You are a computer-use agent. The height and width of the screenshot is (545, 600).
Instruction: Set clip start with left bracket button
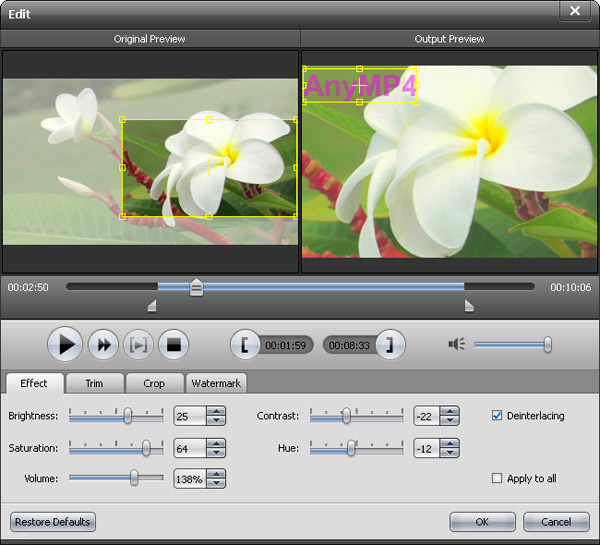[245, 345]
